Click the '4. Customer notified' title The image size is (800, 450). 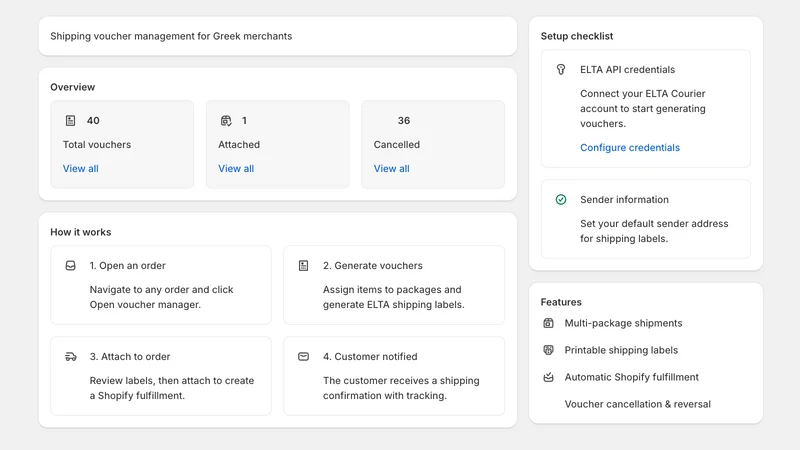click(x=370, y=357)
